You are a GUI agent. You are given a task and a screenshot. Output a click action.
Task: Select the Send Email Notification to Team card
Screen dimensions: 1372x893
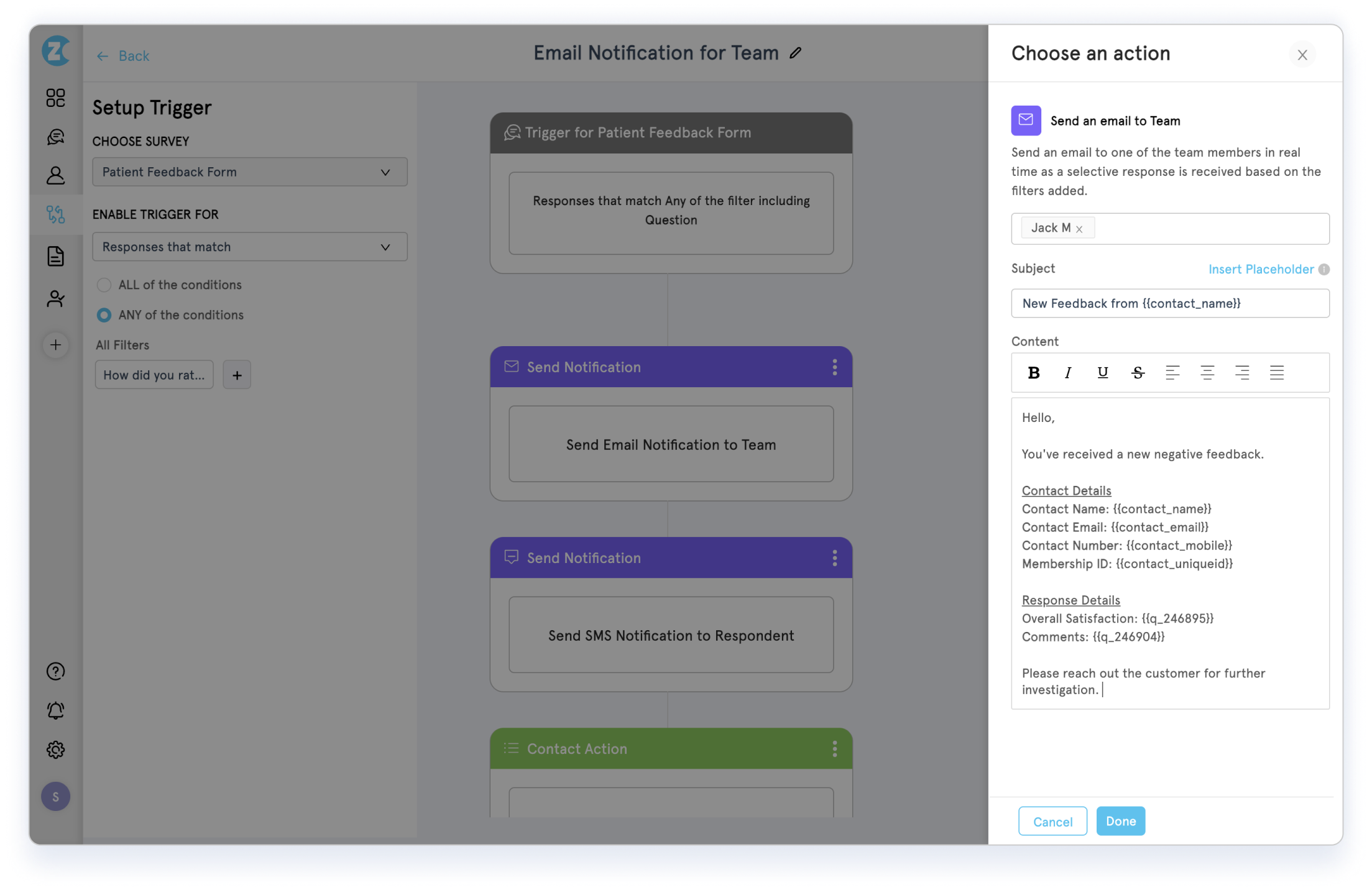(x=671, y=444)
